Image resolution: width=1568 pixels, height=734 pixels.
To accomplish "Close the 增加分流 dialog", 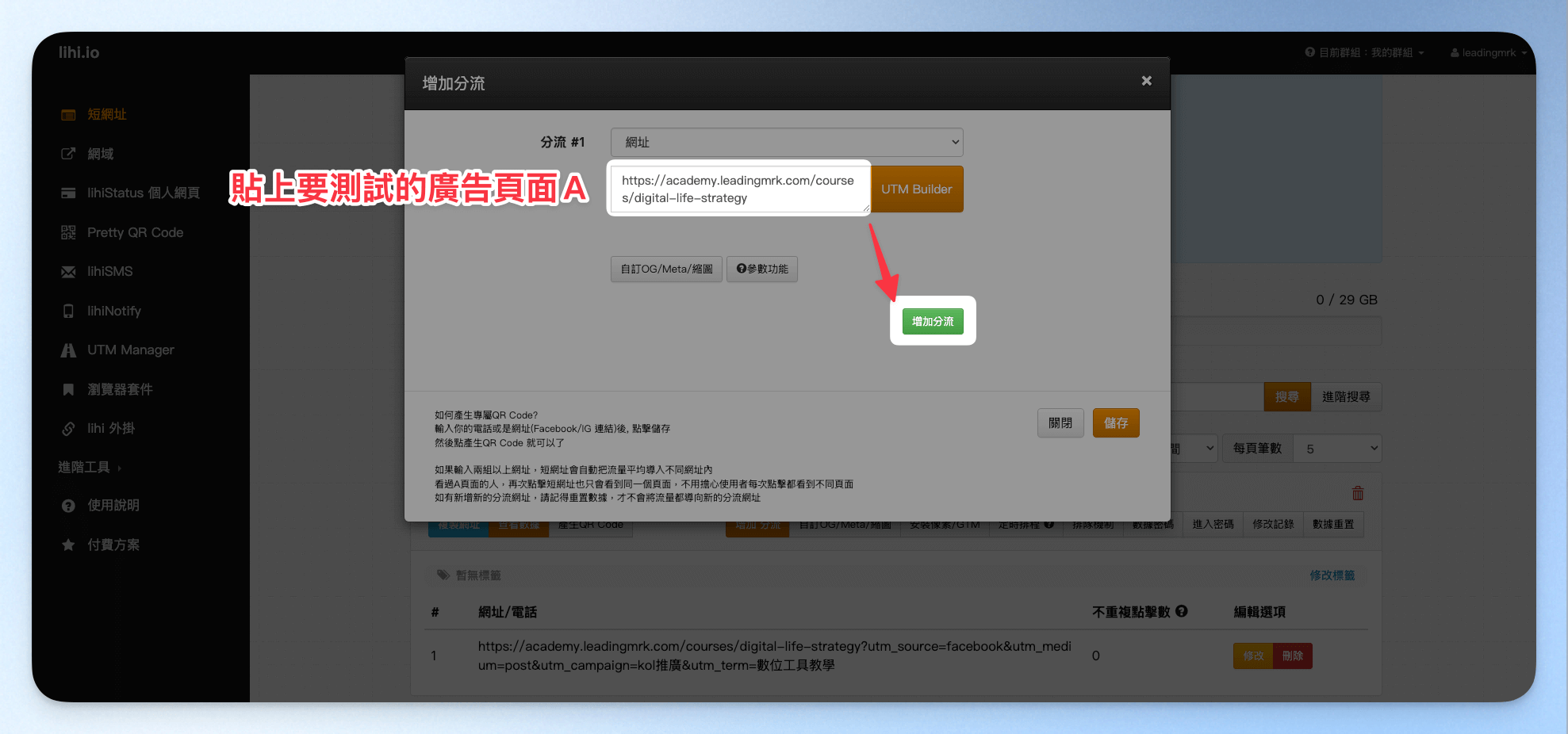I will (1146, 81).
